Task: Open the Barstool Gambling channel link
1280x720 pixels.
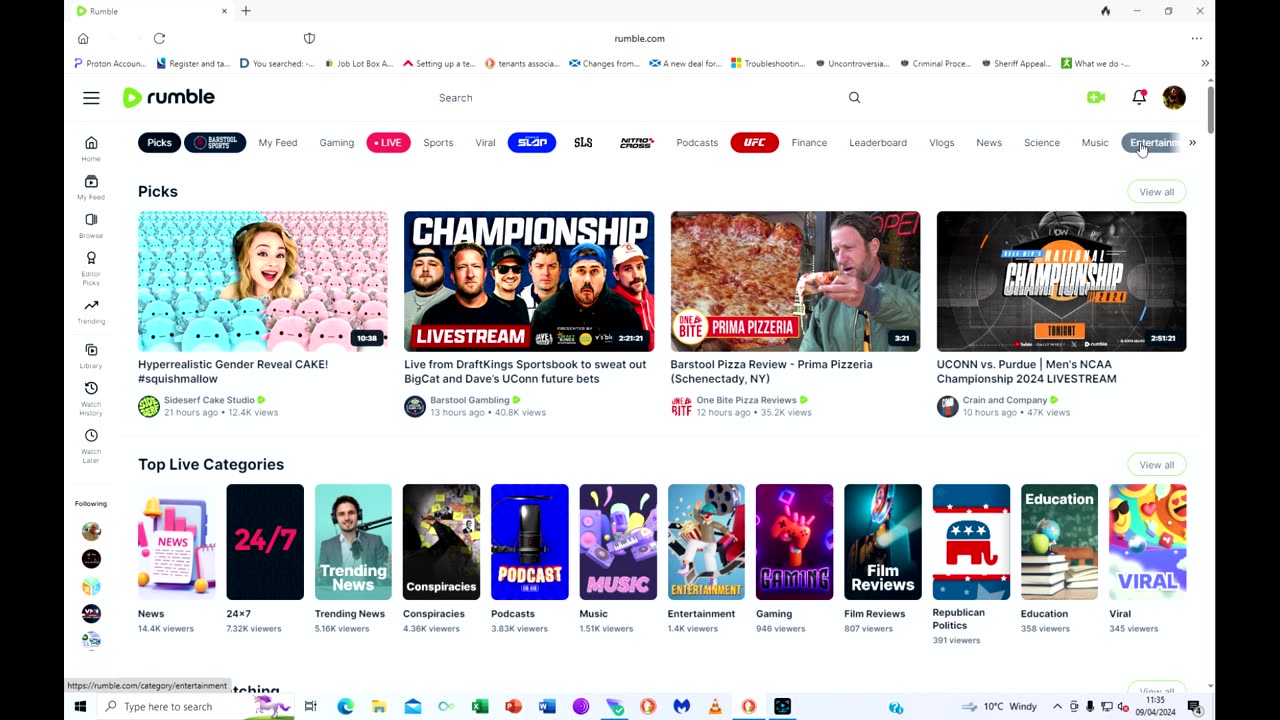Action: [x=469, y=400]
